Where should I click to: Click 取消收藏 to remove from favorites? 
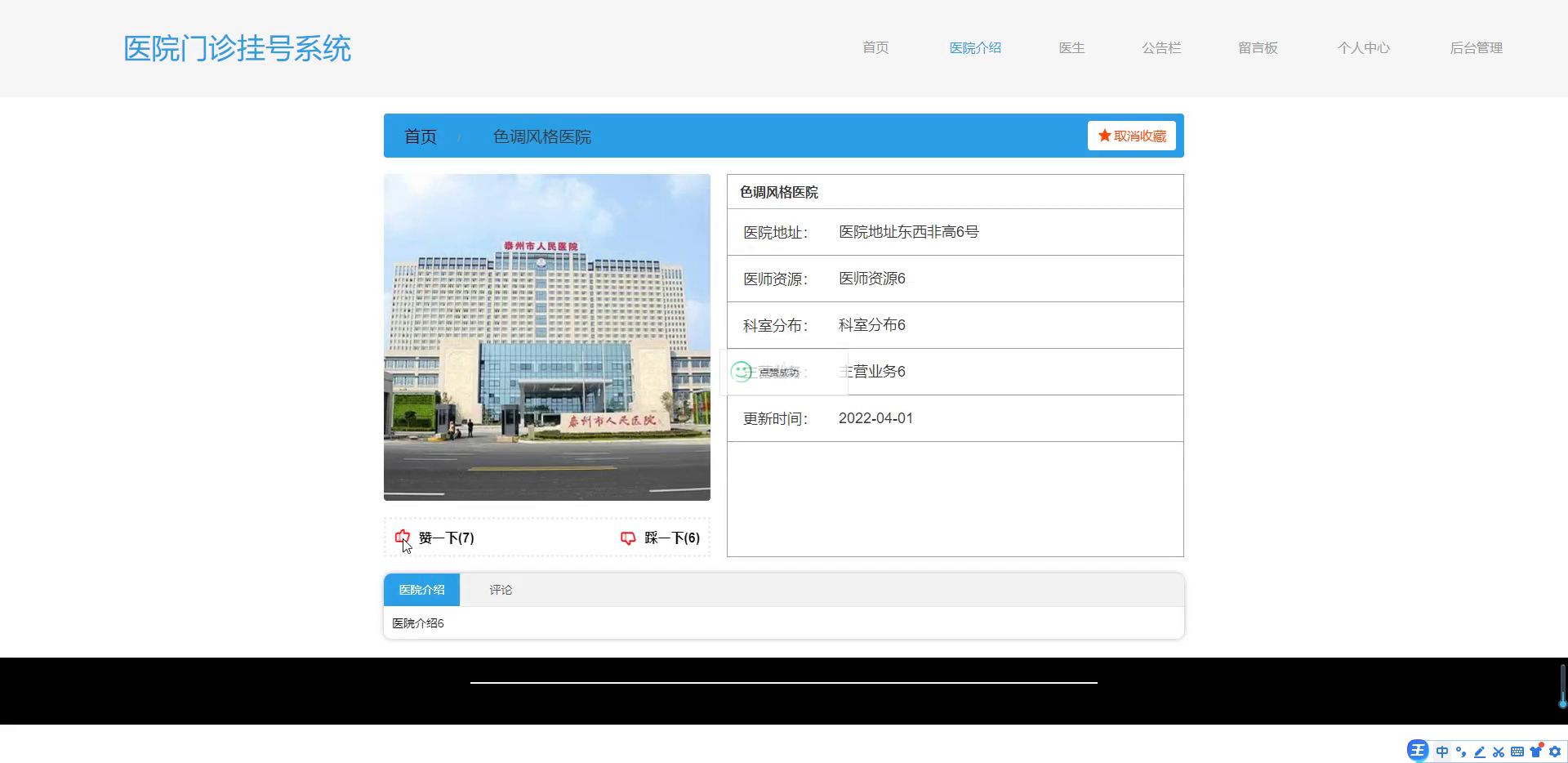[x=1132, y=136]
